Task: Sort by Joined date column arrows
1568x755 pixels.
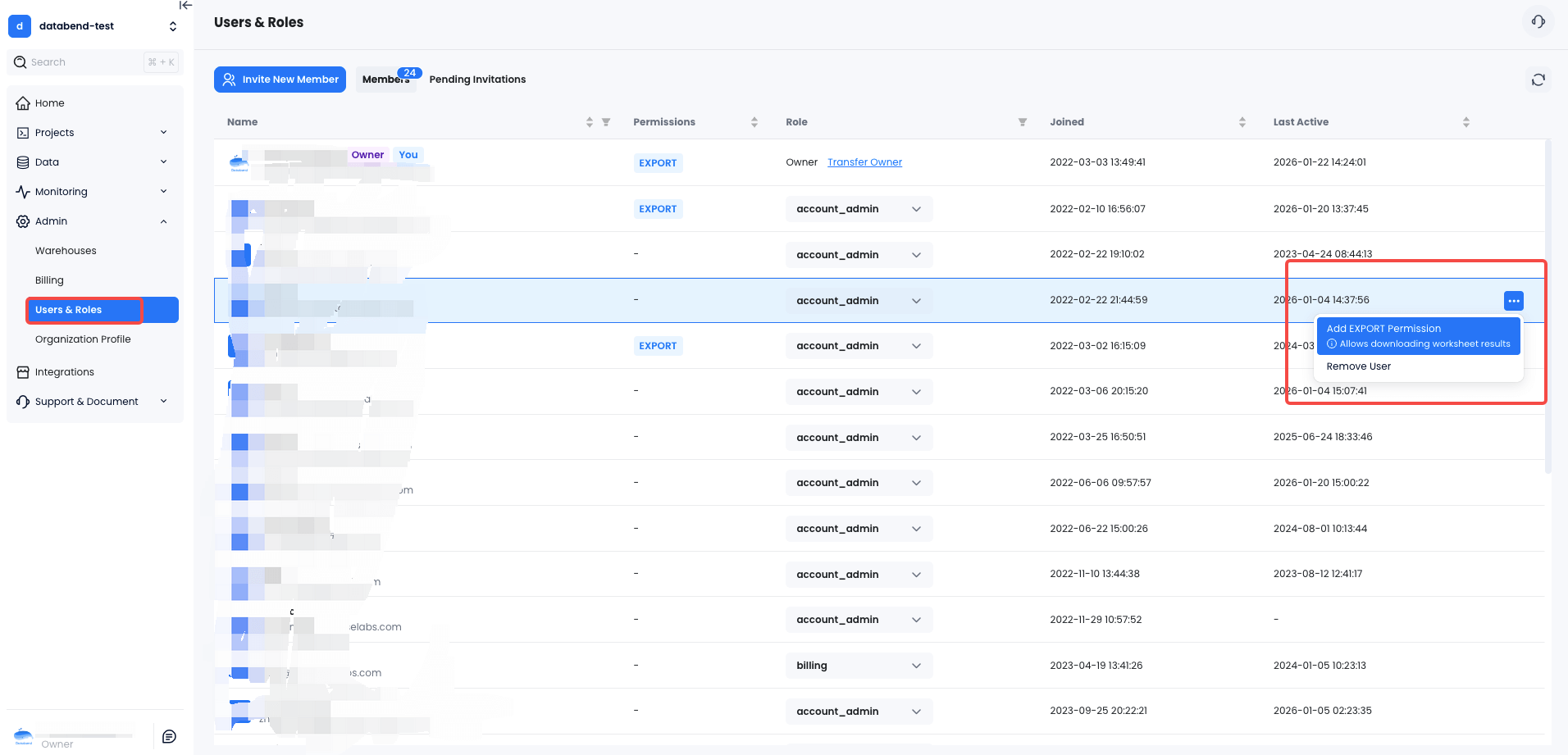Action: [x=1242, y=122]
